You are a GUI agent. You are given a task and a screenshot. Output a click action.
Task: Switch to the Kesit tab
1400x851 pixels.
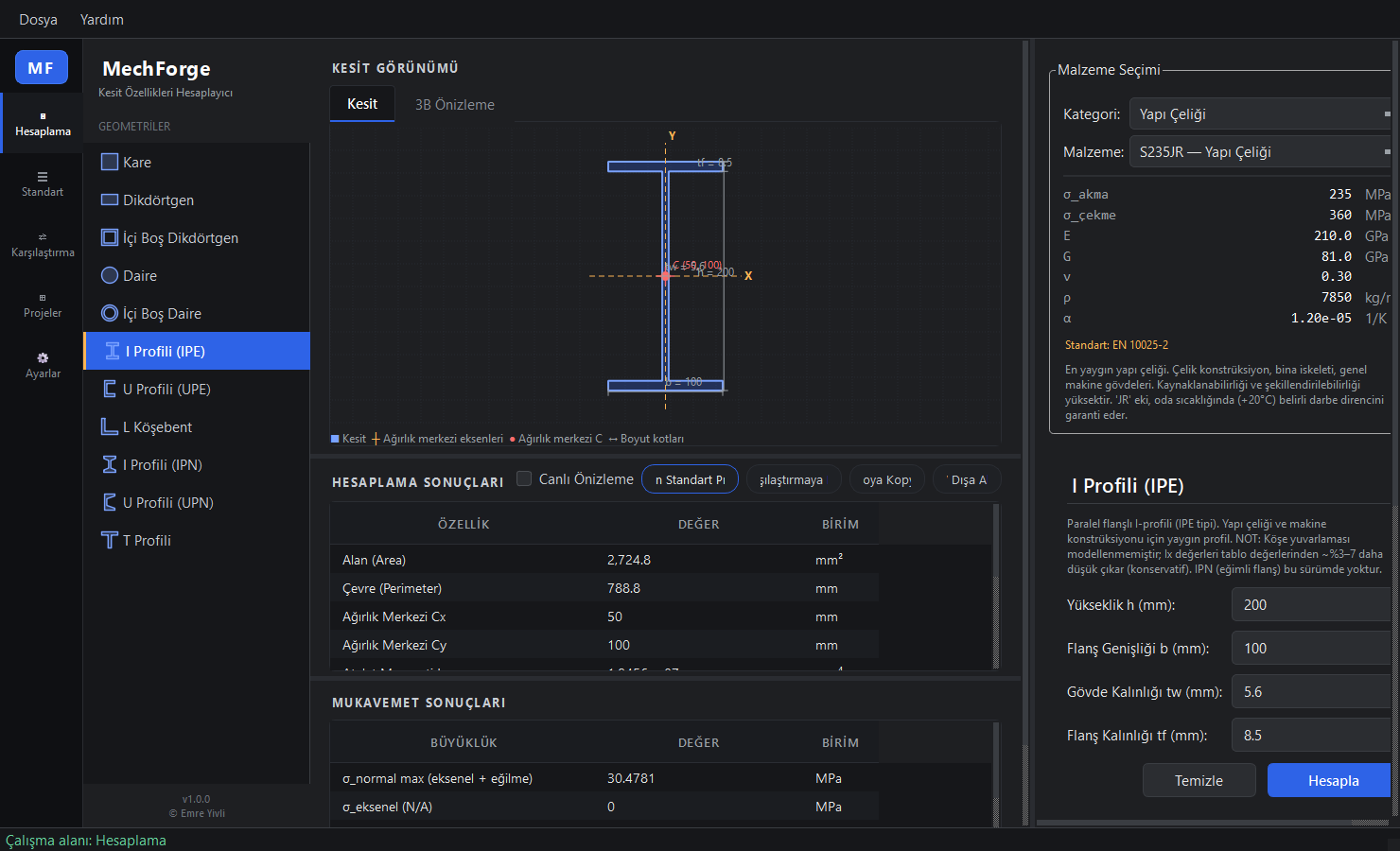pos(362,104)
